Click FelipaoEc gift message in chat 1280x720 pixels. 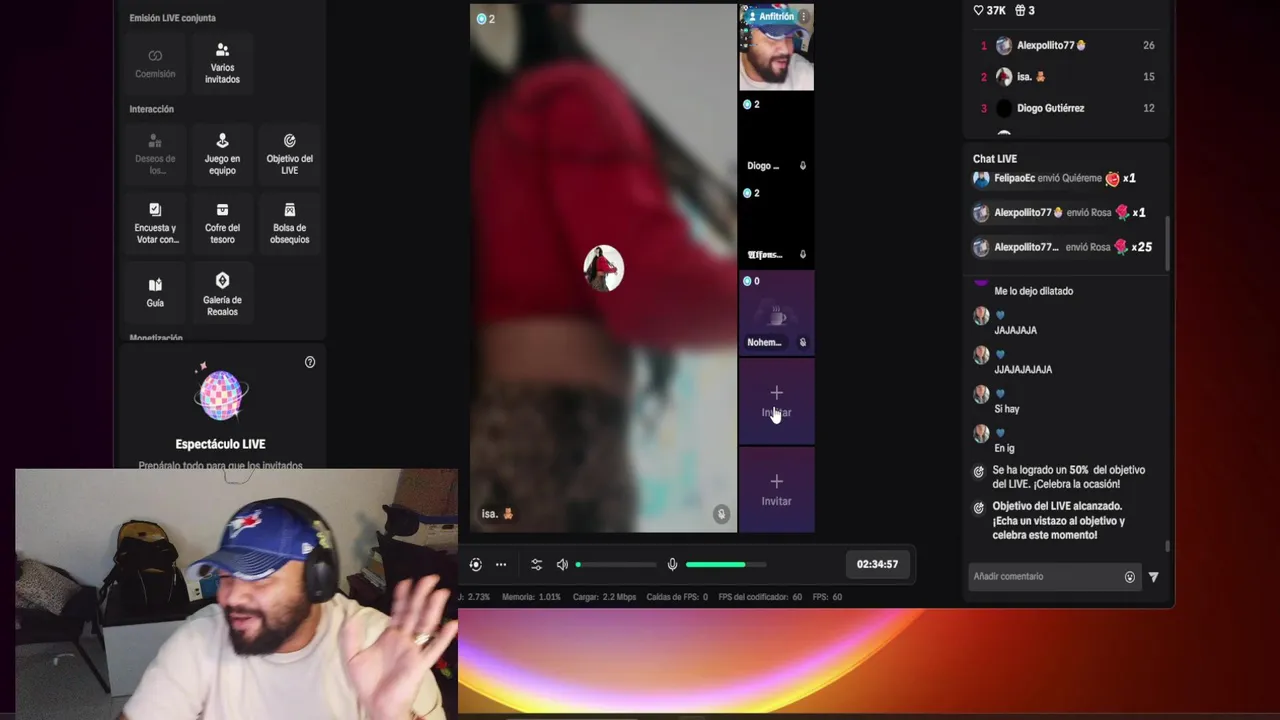1055,179
